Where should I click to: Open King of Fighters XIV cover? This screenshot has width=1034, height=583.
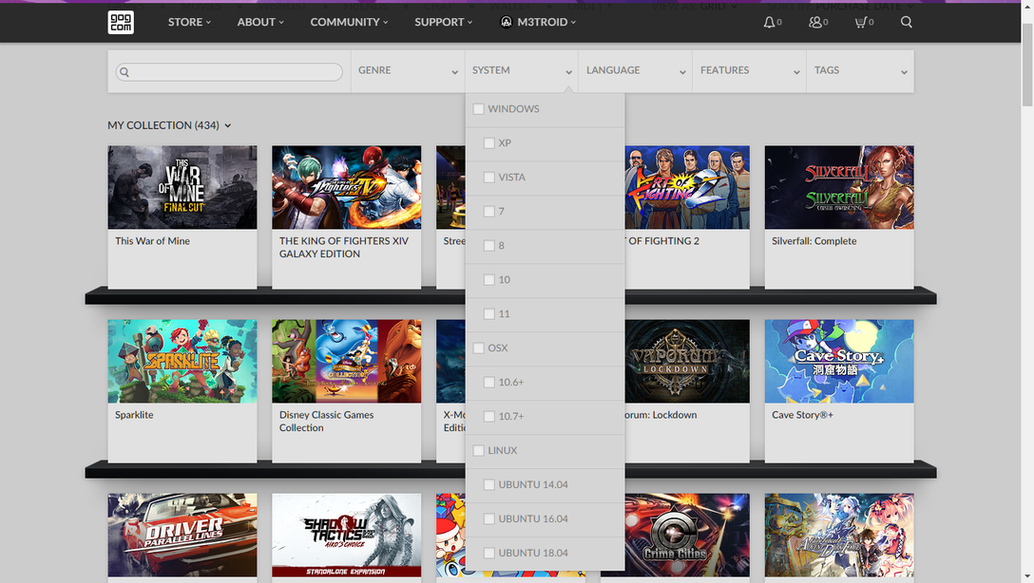[x=347, y=187]
